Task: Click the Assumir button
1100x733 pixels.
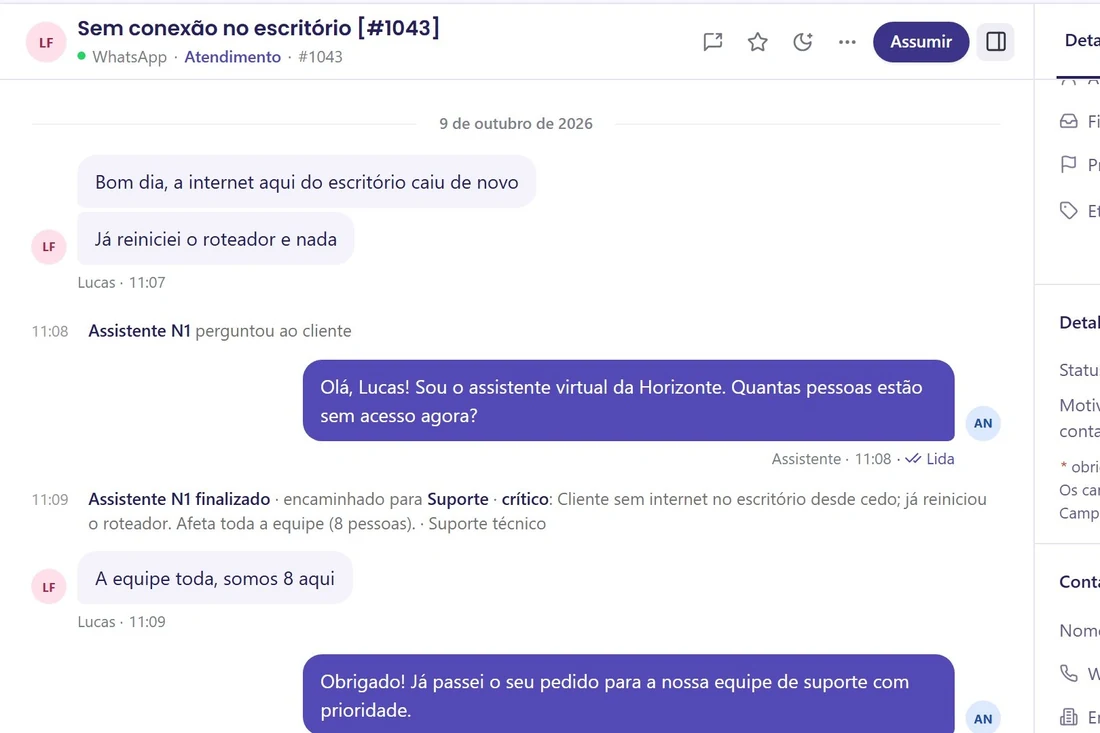Action: tap(920, 42)
